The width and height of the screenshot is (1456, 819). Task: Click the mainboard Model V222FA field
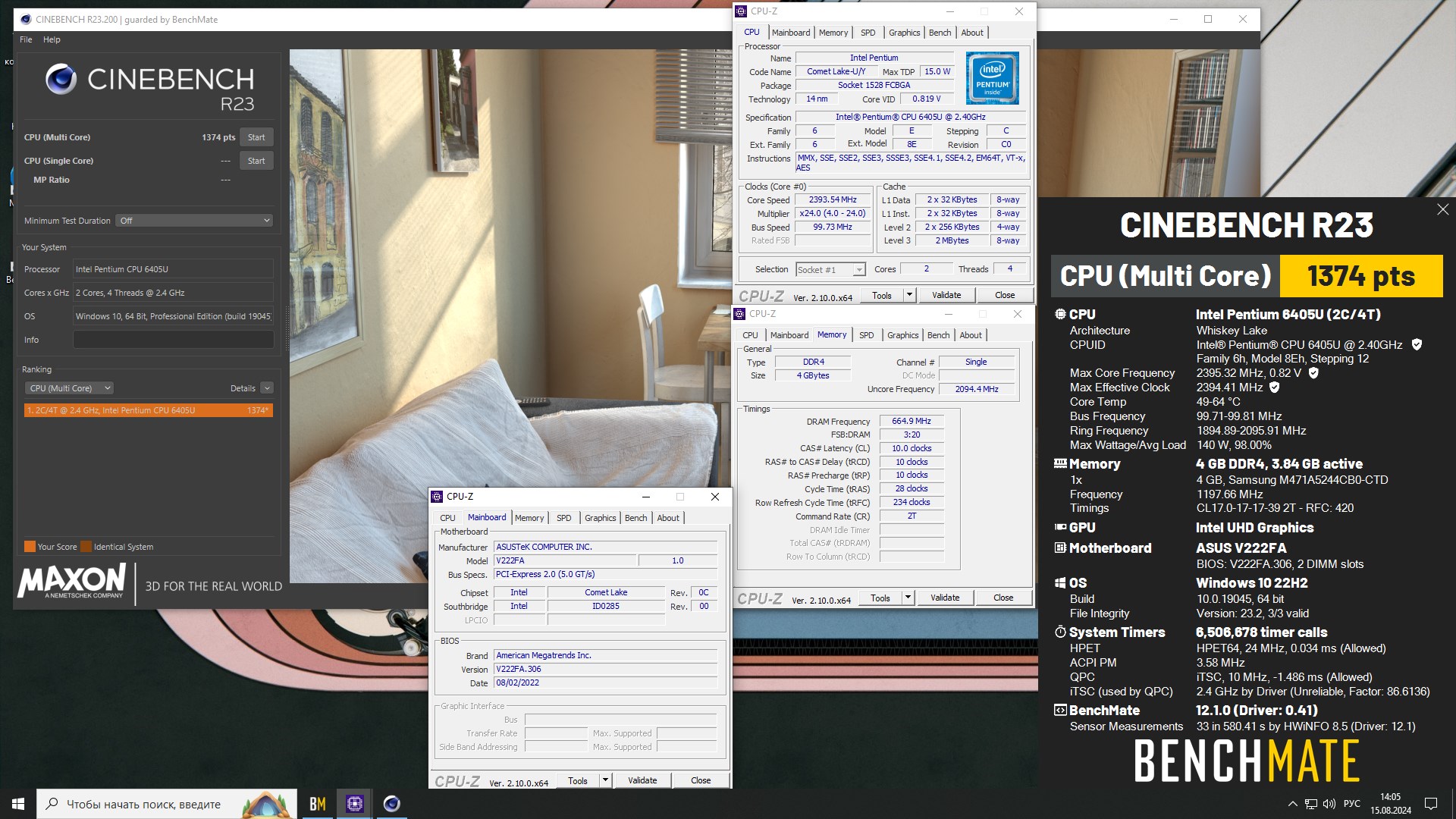click(x=565, y=561)
